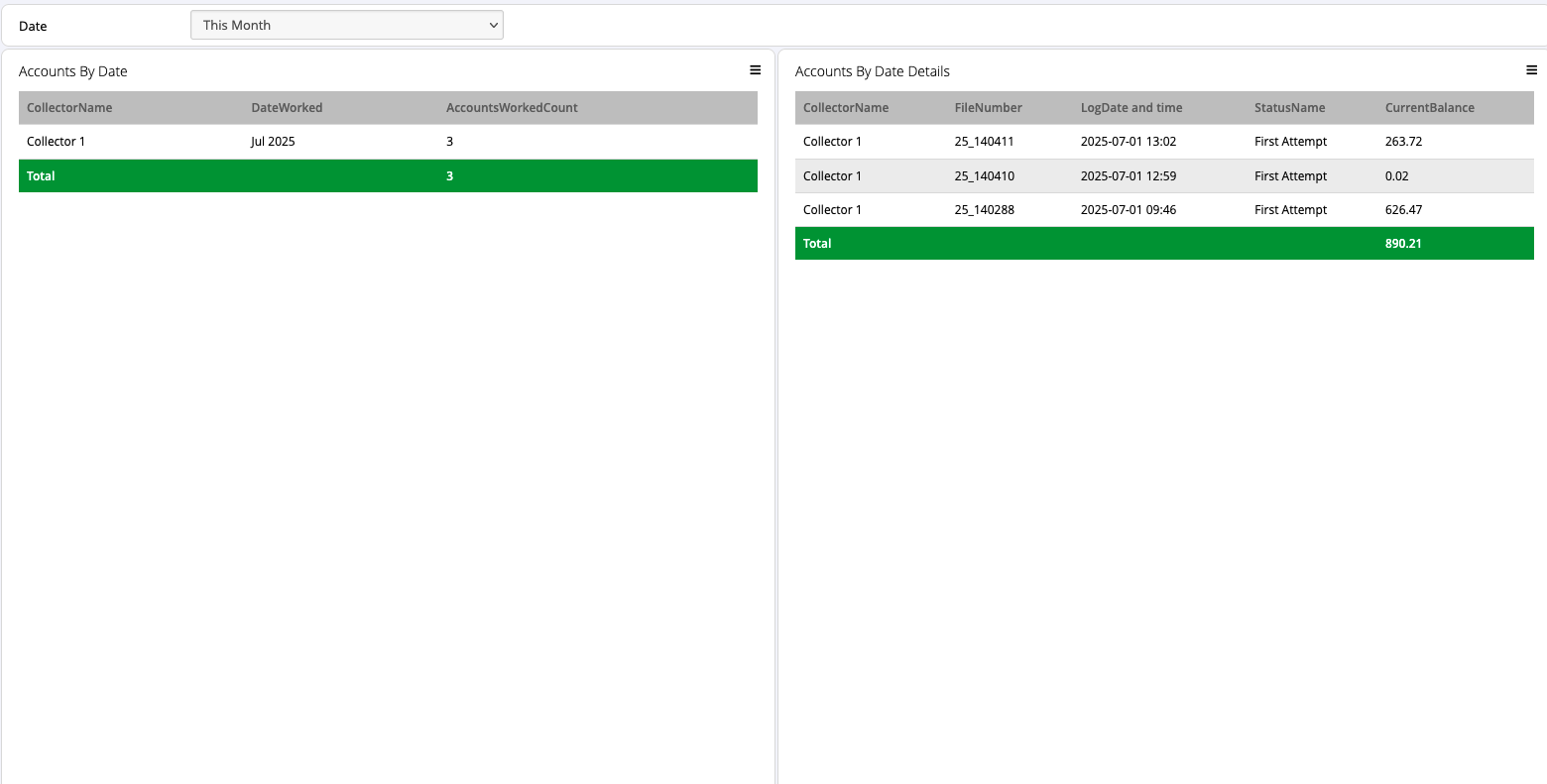This screenshot has width=1547, height=784.
Task: Click the 626.47 current balance cell
Action: [x=1403, y=210]
